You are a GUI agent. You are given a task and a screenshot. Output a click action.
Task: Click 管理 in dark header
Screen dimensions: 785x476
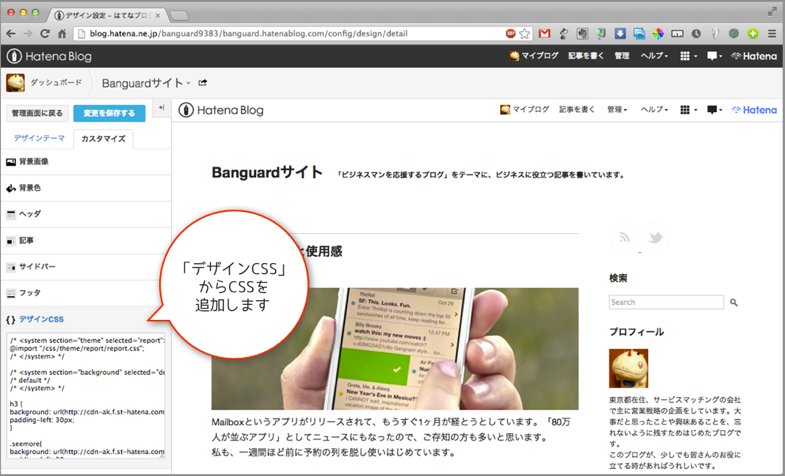pyautogui.click(x=622, y=56)
